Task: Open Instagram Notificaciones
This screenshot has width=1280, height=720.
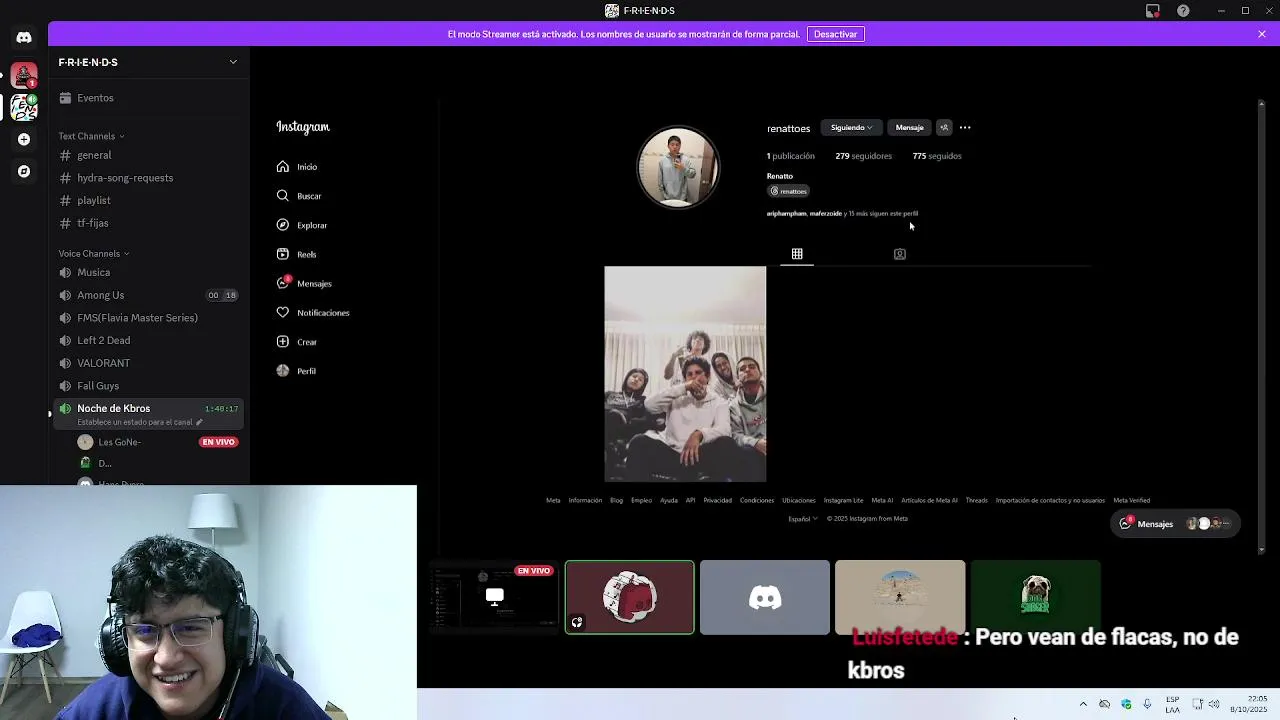Action: click(x=313, y=313)
